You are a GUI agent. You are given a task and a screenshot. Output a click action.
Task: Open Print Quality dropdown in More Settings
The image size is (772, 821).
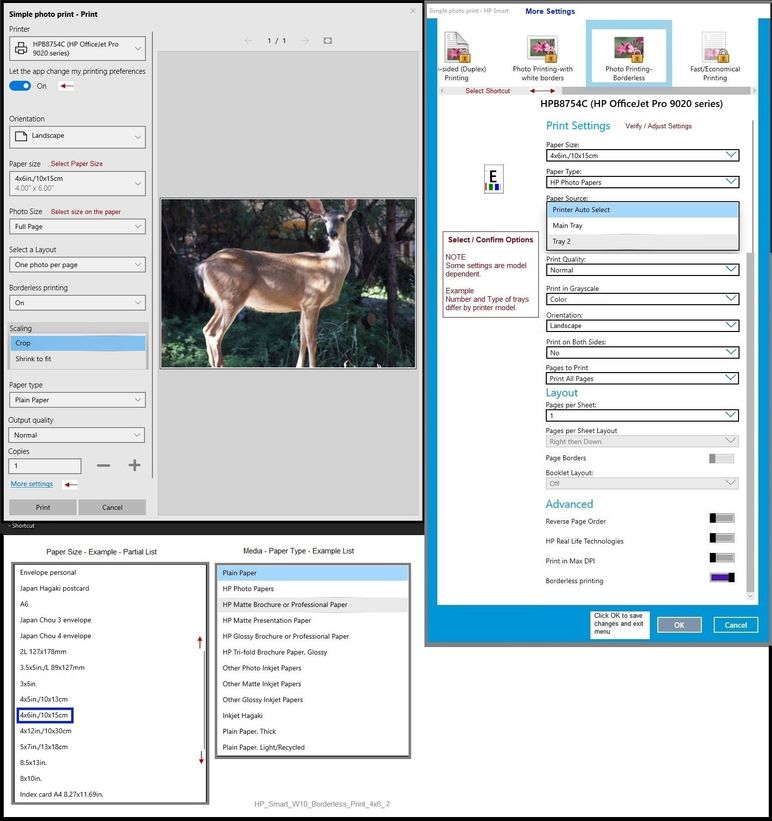pos(642,270)
